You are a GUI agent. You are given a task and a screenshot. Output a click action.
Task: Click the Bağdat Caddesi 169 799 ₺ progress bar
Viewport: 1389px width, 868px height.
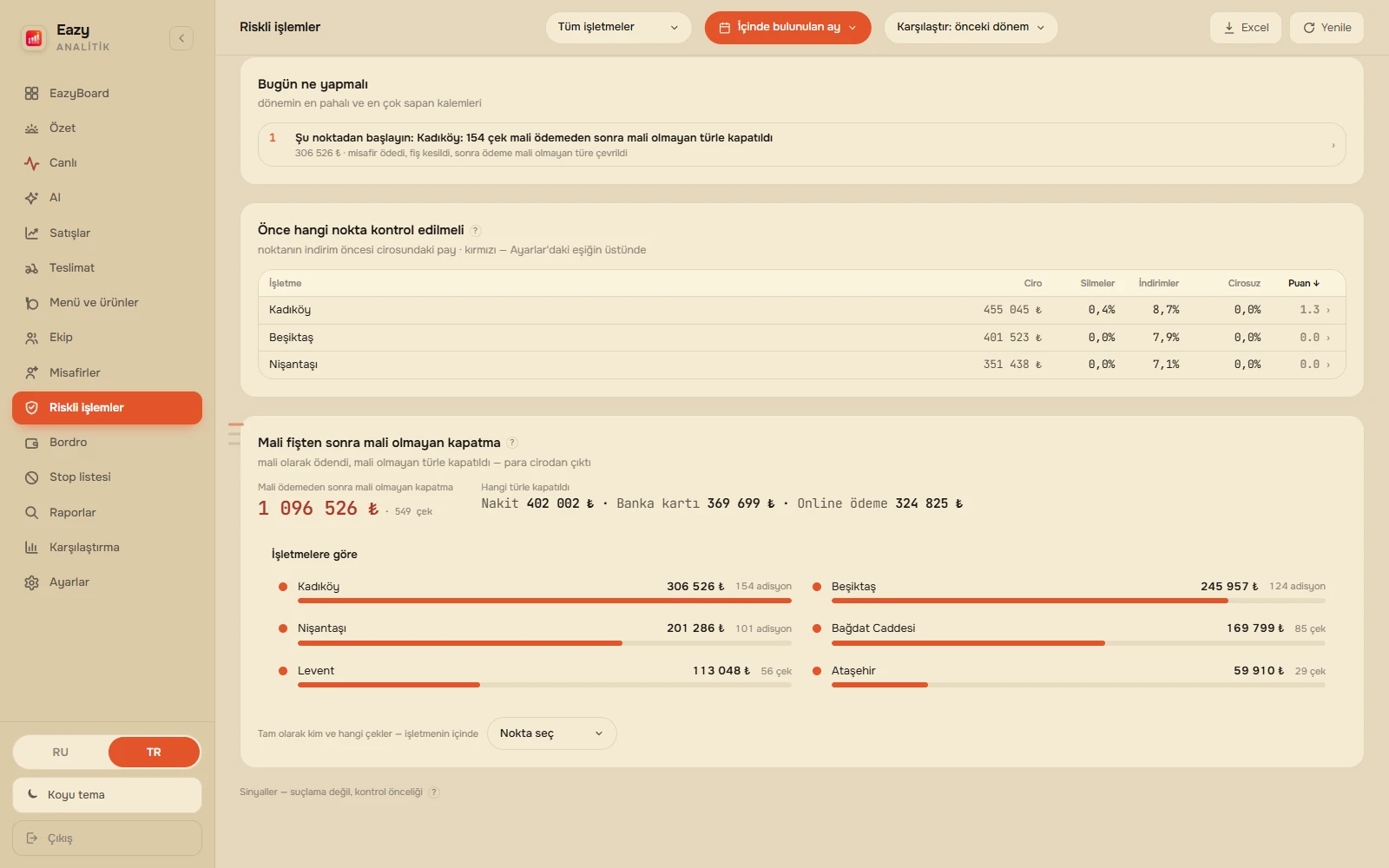coord(1078,643)
